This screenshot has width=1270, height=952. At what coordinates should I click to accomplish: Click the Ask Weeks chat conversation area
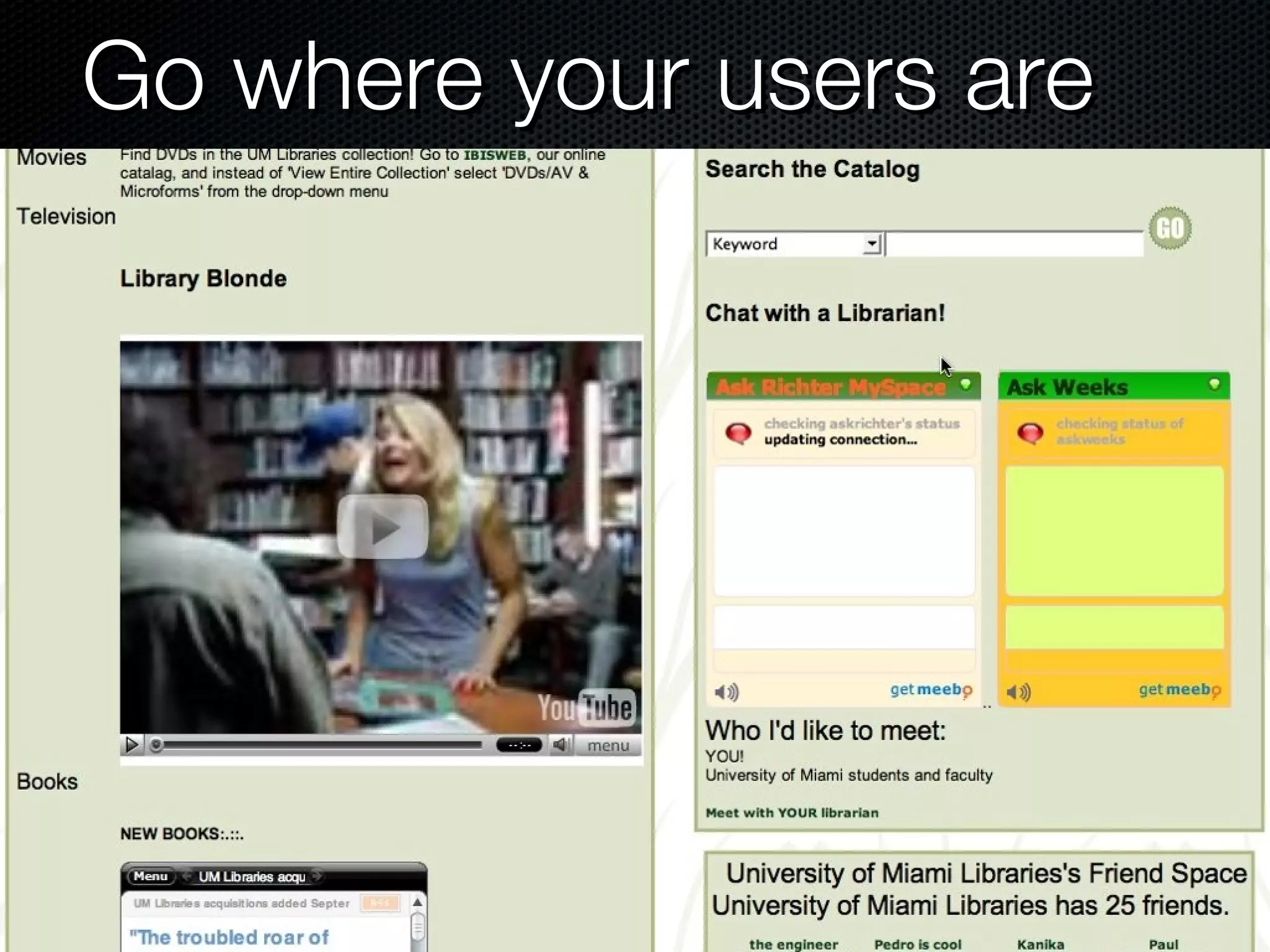[x=1114, y=531]
